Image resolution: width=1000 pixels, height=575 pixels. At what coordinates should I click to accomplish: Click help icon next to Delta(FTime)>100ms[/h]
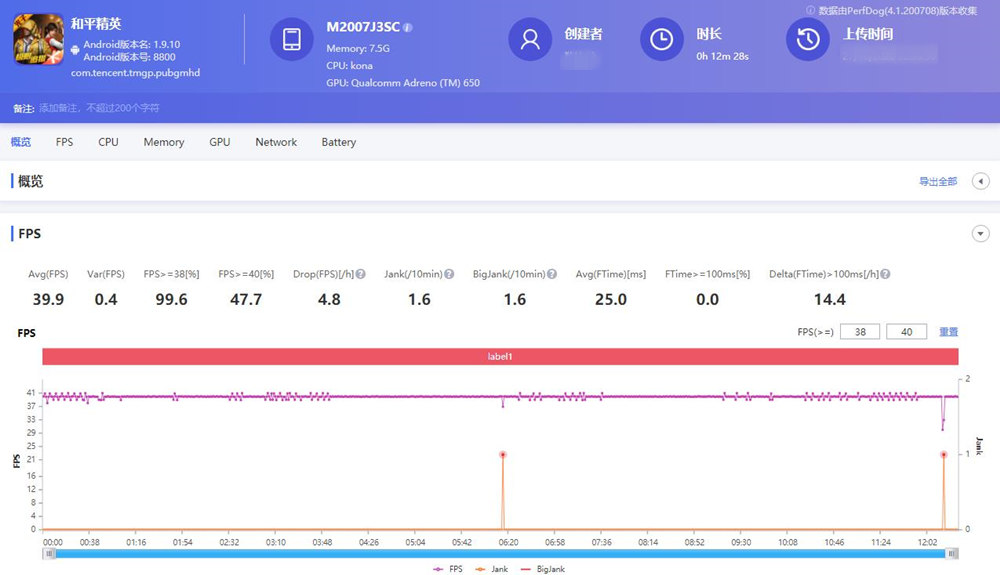pyautogui.click(x=885, y=274)
